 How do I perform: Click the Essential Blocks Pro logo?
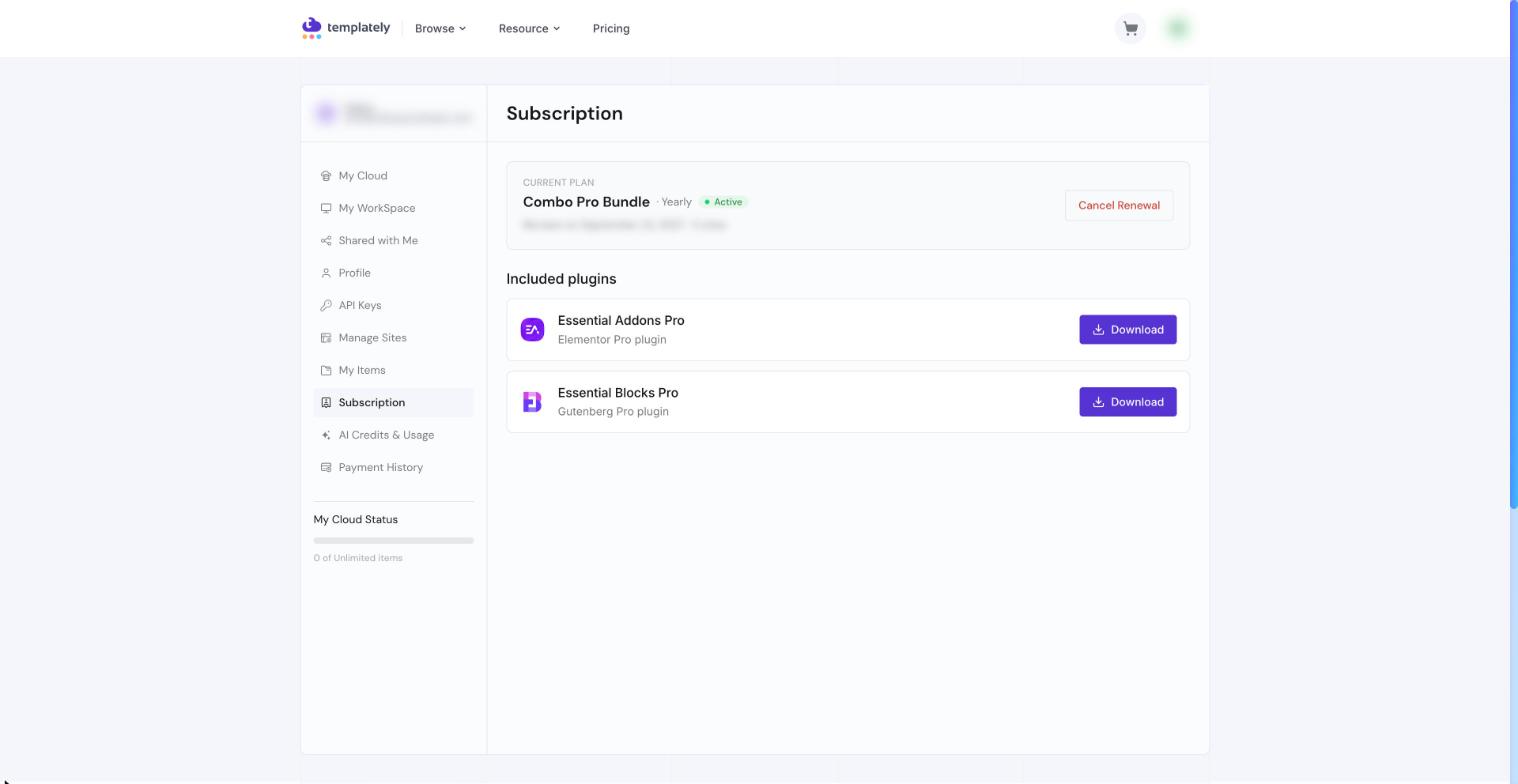pos(532,402)
